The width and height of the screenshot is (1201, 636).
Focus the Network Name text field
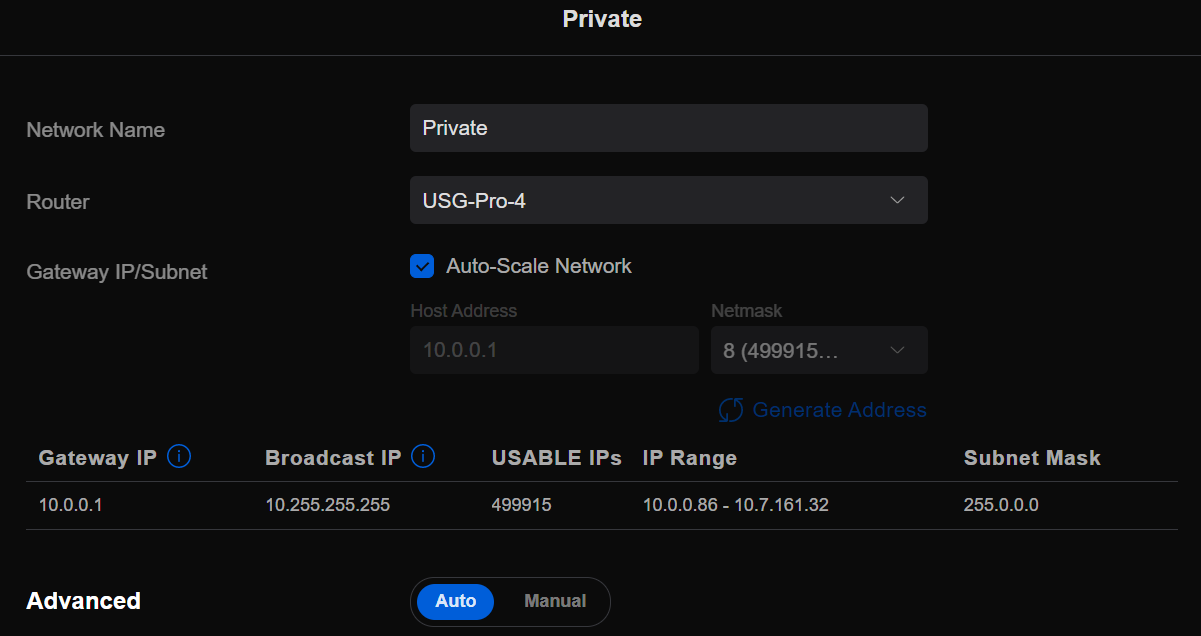click(668, 128)
